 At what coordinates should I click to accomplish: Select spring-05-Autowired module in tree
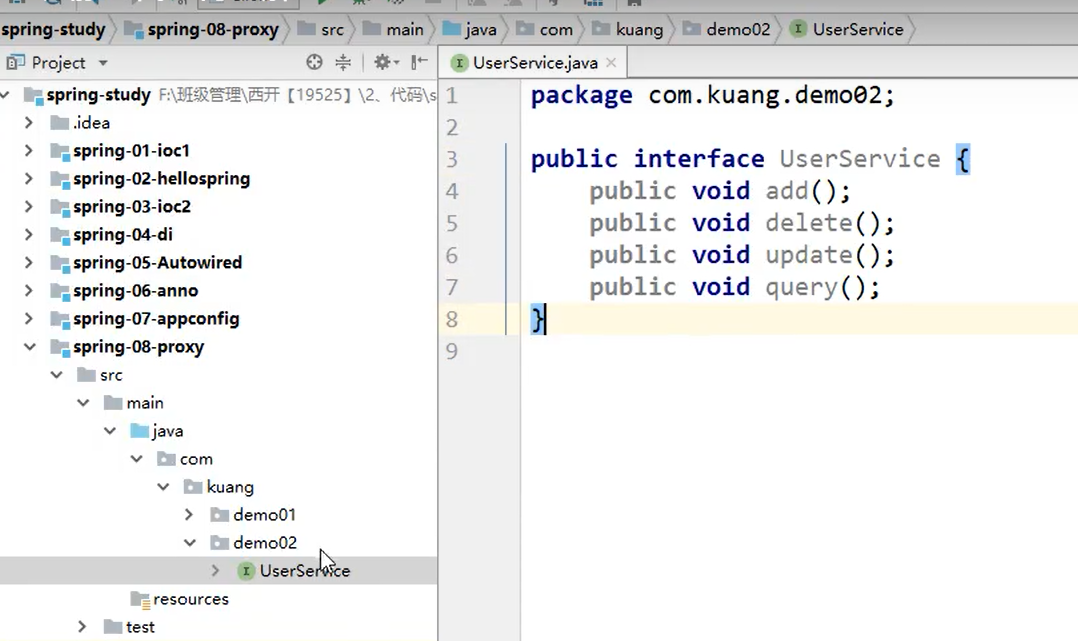click(x=157, y=263)
